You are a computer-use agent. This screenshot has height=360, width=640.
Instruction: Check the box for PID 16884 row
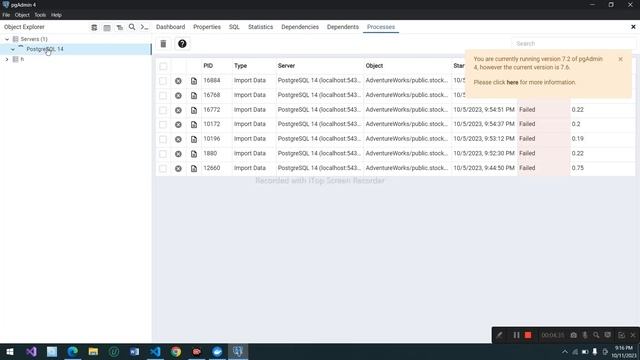(x=163, y=81)
